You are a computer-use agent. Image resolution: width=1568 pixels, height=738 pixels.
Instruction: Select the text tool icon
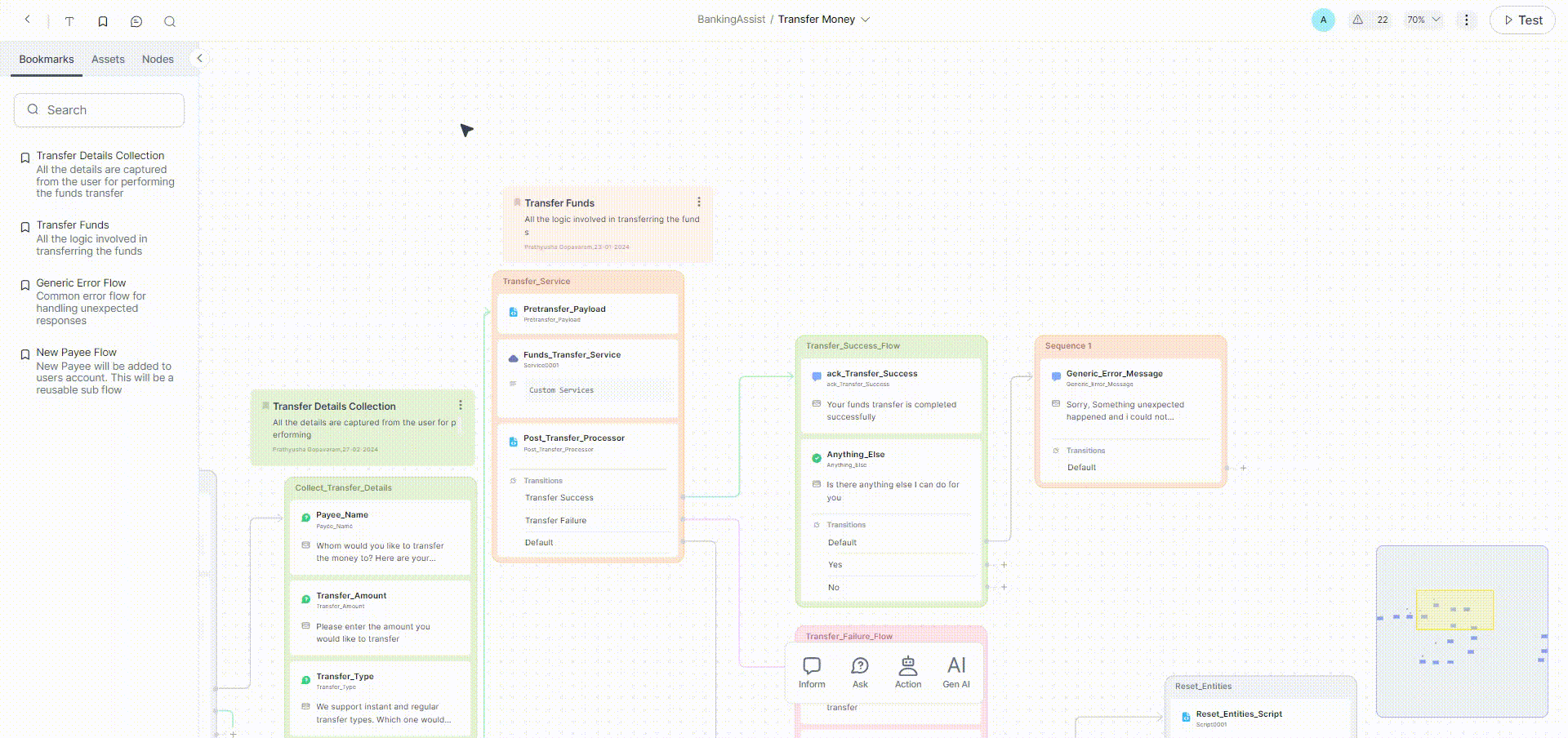click(x=69, y=21)
